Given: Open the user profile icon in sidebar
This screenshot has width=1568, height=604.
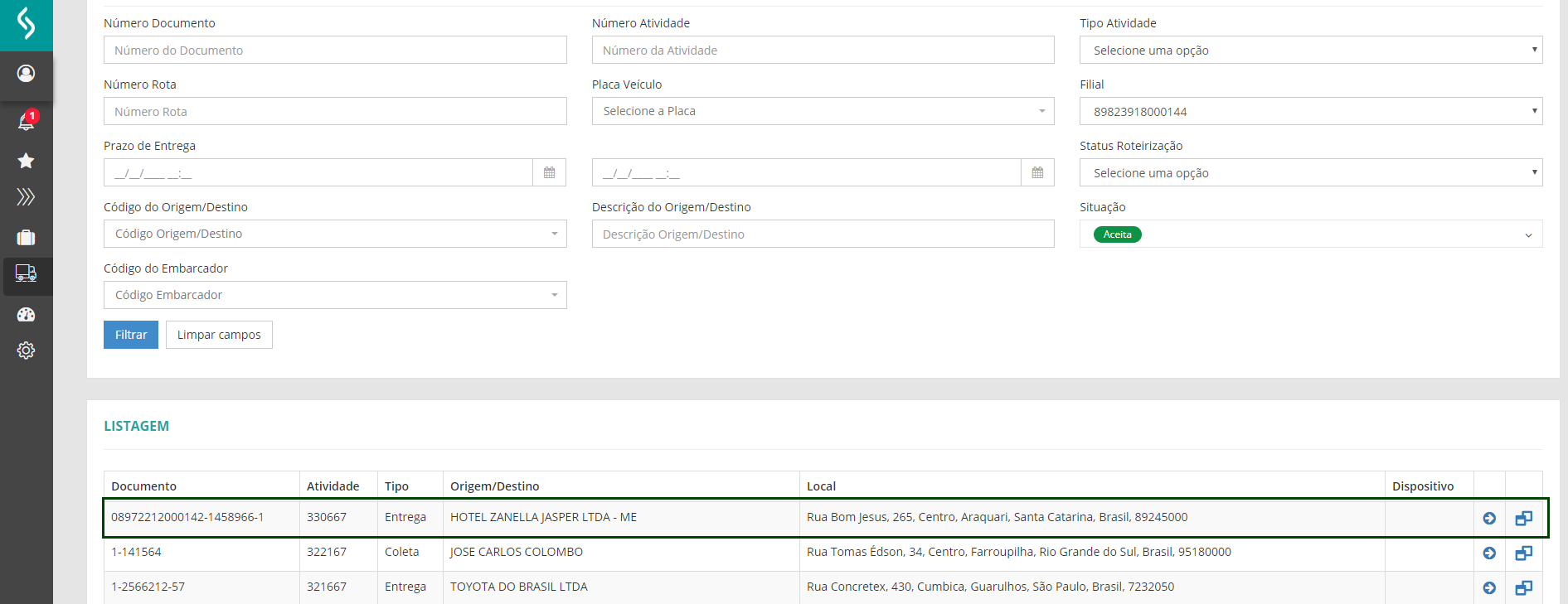Looking at the screenshot, I should (26, 74).
